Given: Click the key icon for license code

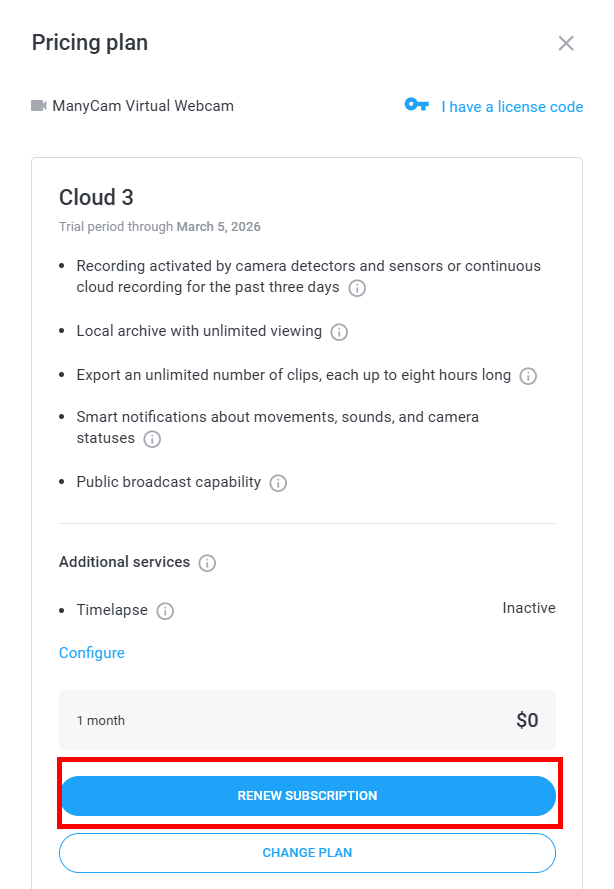Looking at the screenshot, I should tap(416, 105).
